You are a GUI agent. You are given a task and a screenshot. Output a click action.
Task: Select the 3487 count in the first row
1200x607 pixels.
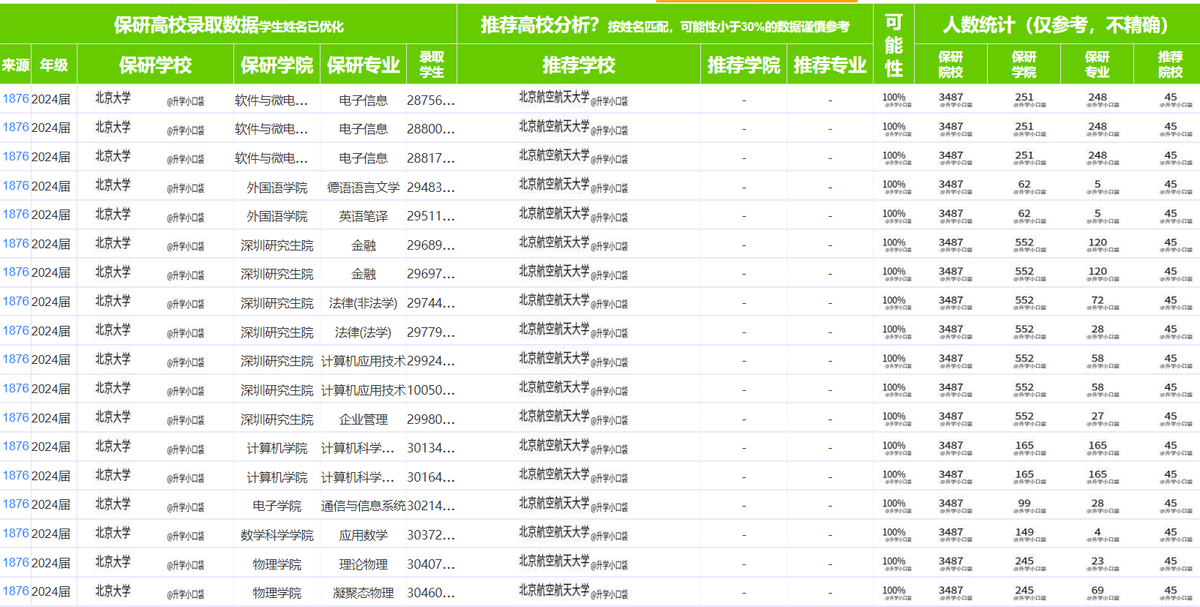coord(951,96)
